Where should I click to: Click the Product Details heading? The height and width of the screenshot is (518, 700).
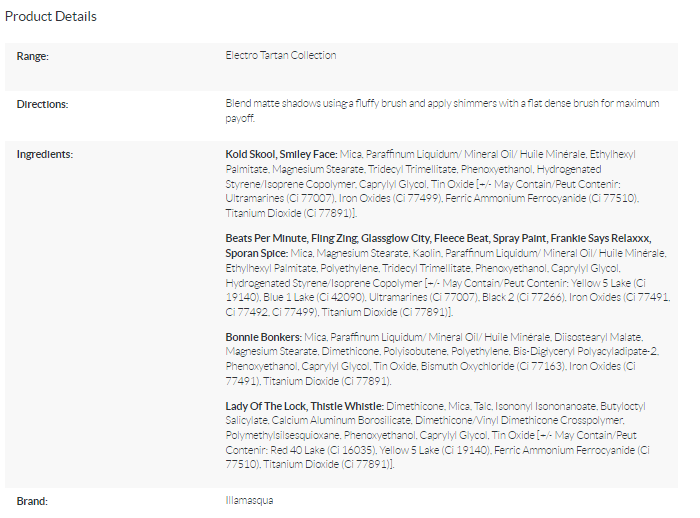51,16
